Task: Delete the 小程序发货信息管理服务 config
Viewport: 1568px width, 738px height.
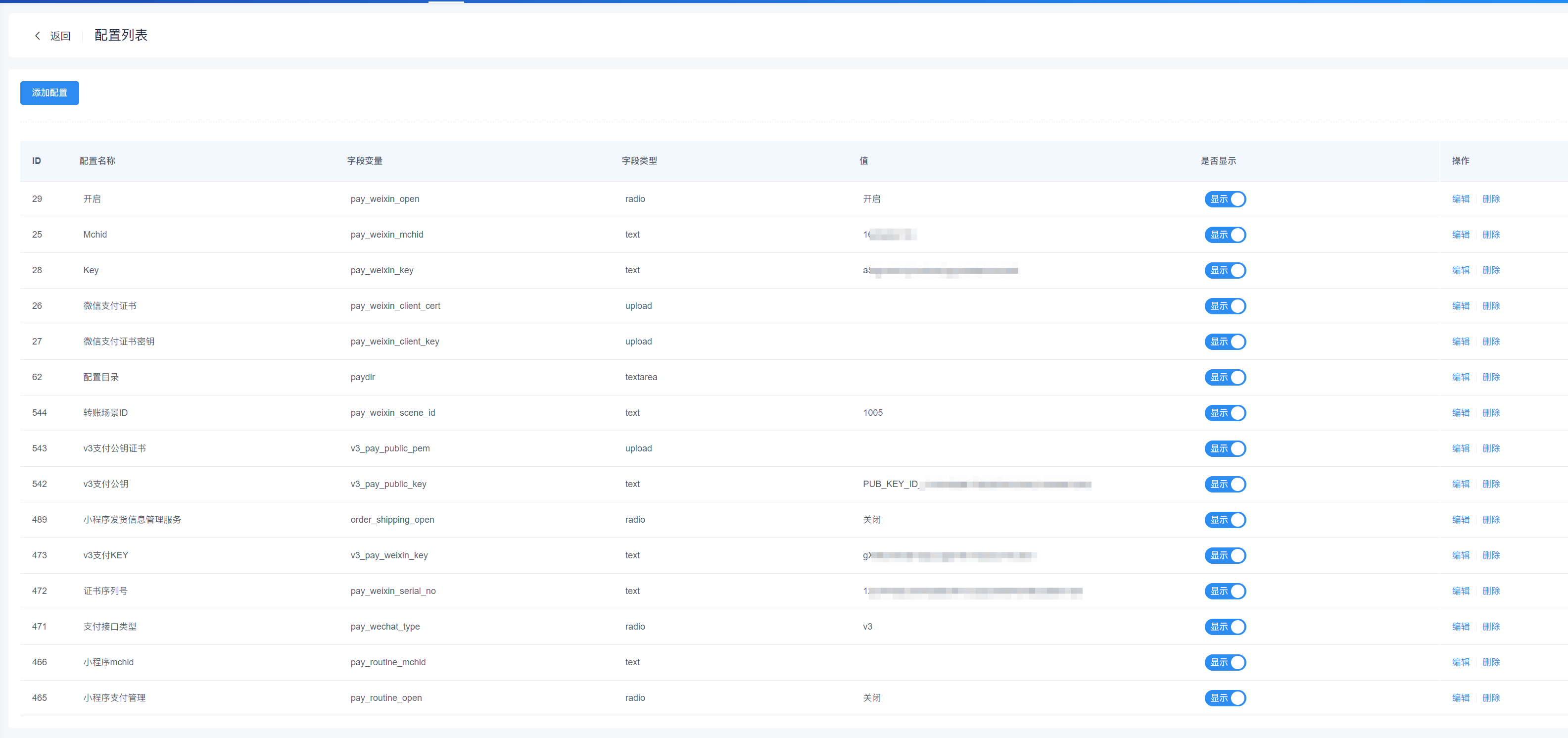Action: tap(1491, 519)
